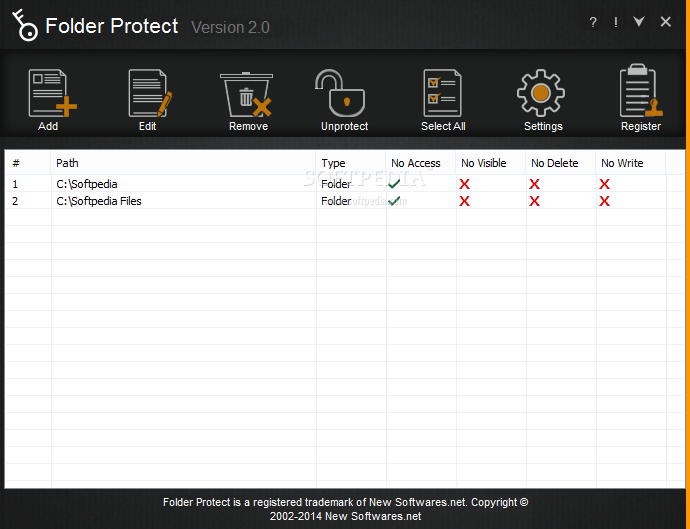Viewport: 690px width, 529px height.
Task: Sort by the Path column header
Action: coord(183,163)
